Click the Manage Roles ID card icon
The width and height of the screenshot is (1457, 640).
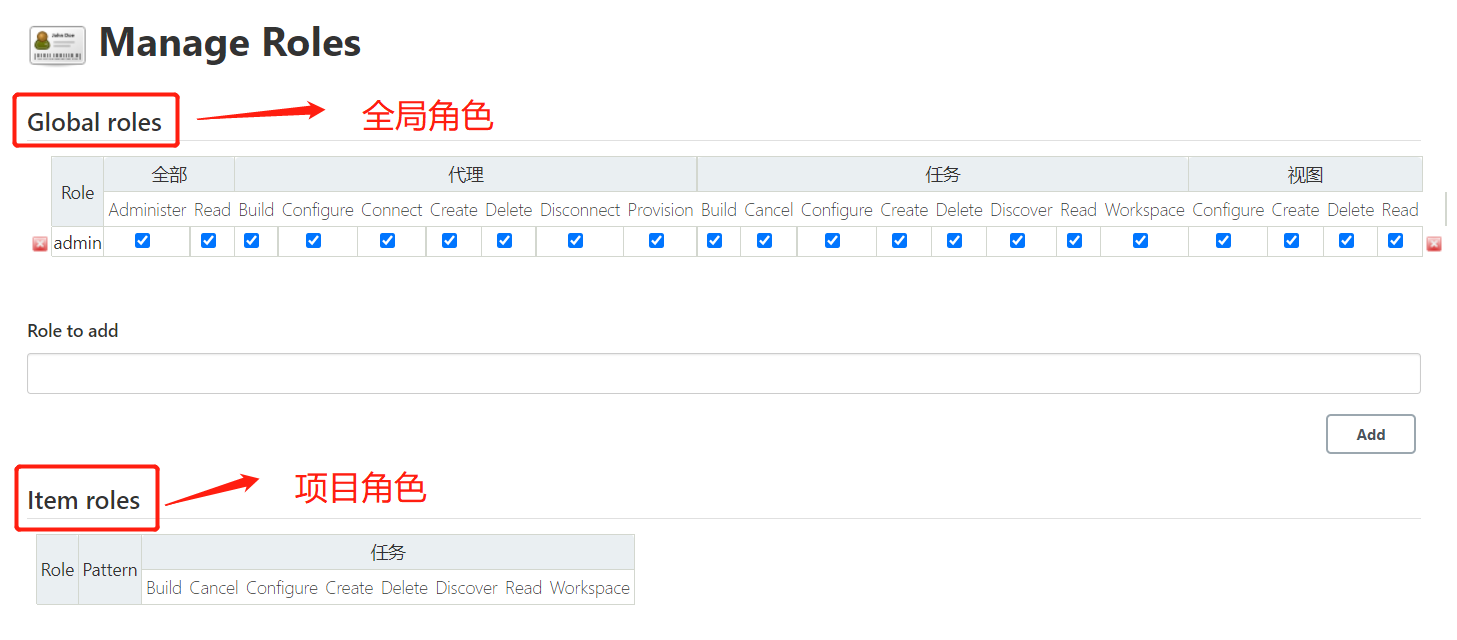pos(58,45)
